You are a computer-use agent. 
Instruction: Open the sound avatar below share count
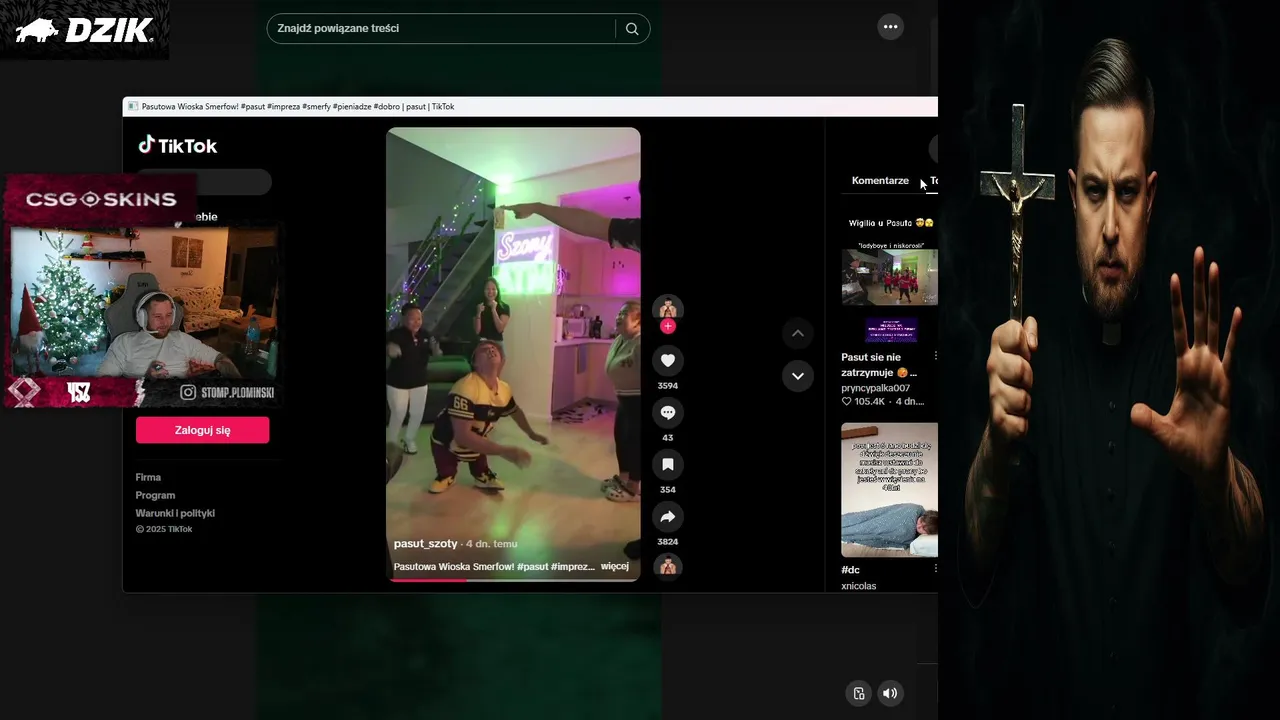click(x=668, y=567)
